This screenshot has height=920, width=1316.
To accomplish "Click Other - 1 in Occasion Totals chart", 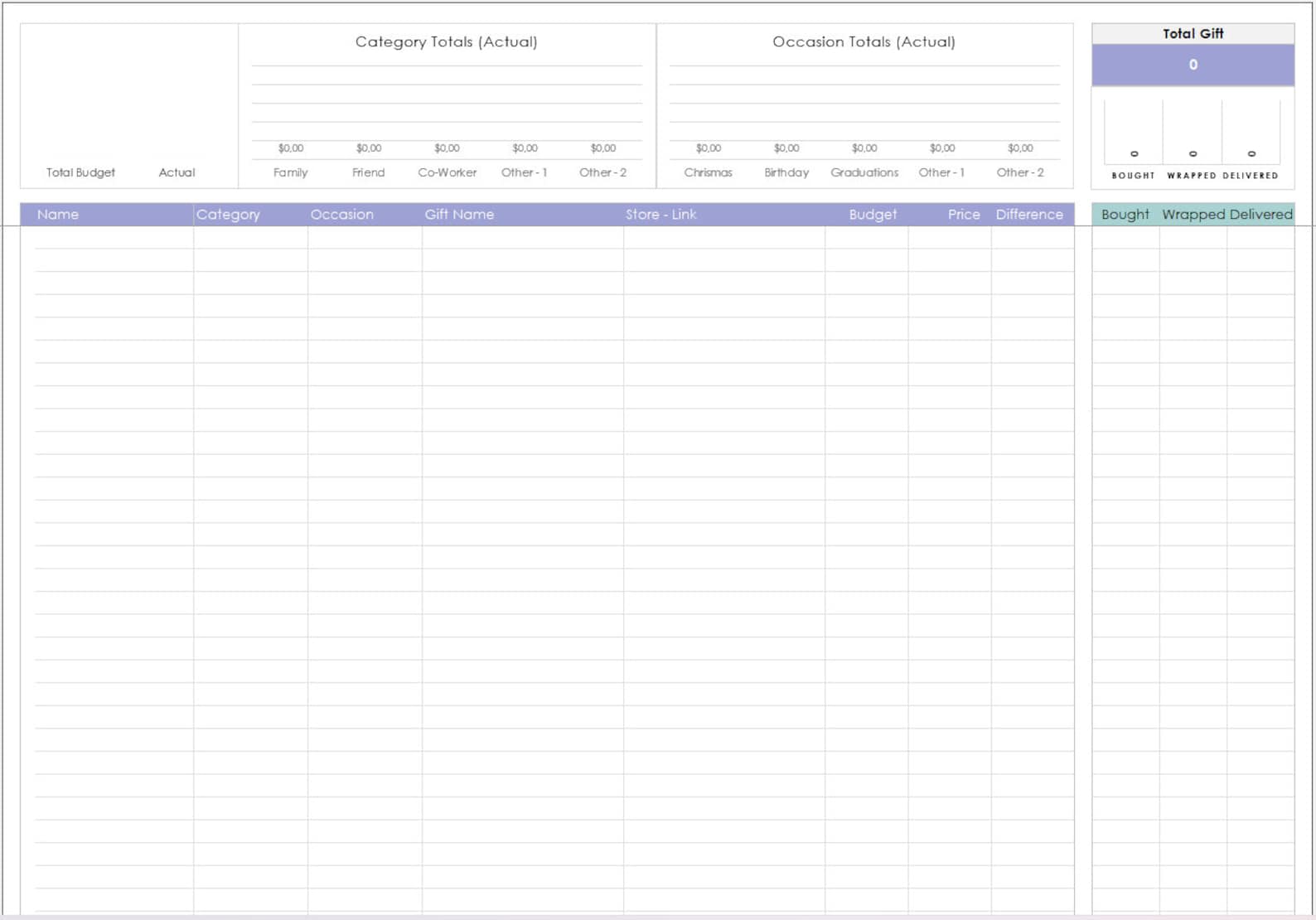I will (941, 172).
